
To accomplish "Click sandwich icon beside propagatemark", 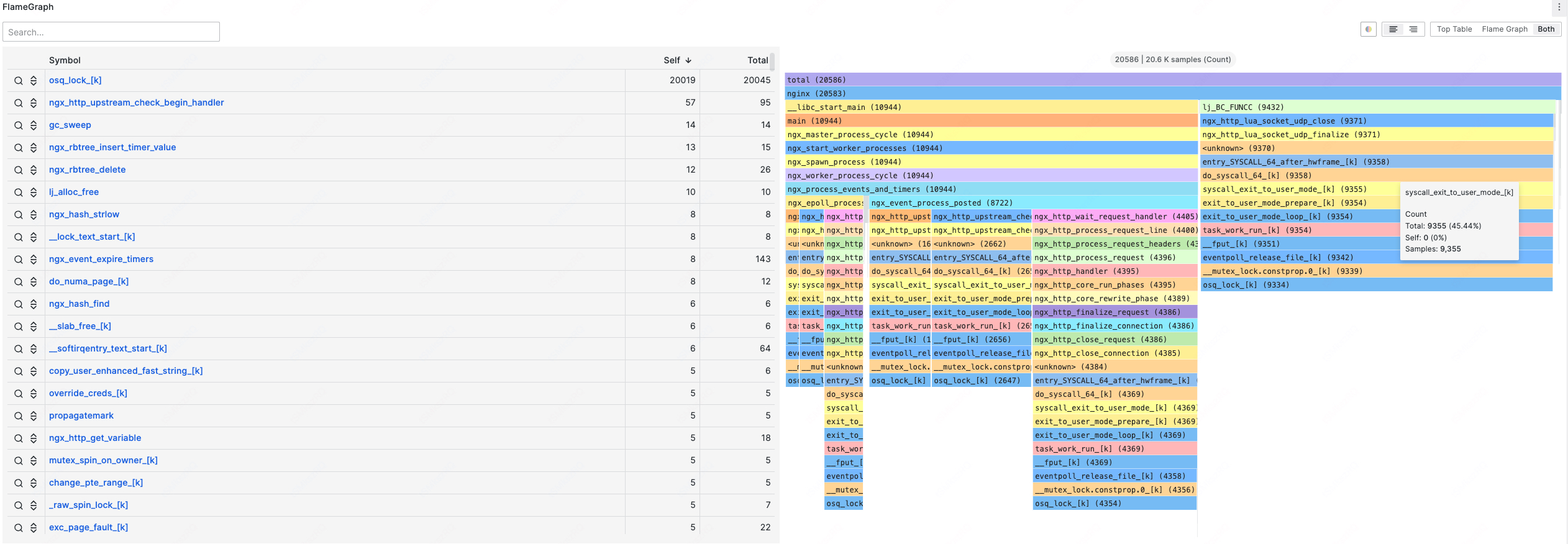I will [x=34, y=416].
